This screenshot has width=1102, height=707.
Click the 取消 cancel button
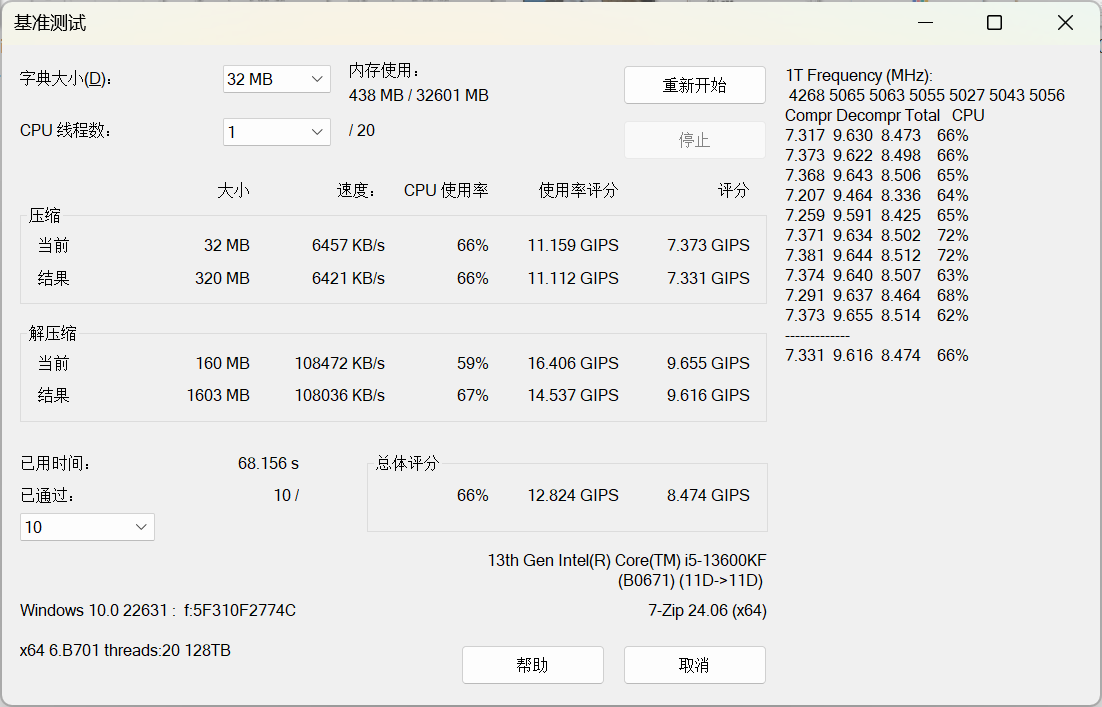point(694,665)
